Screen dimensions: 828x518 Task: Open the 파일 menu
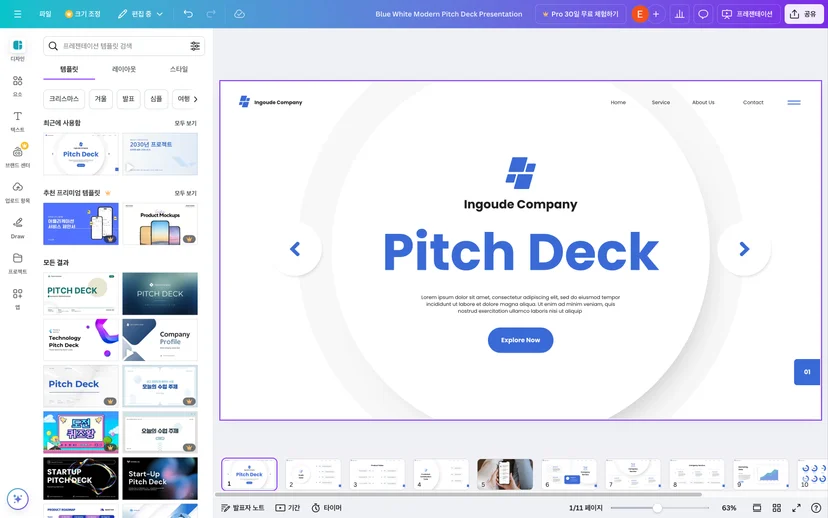pyautogui.click(x=45, y=14)
